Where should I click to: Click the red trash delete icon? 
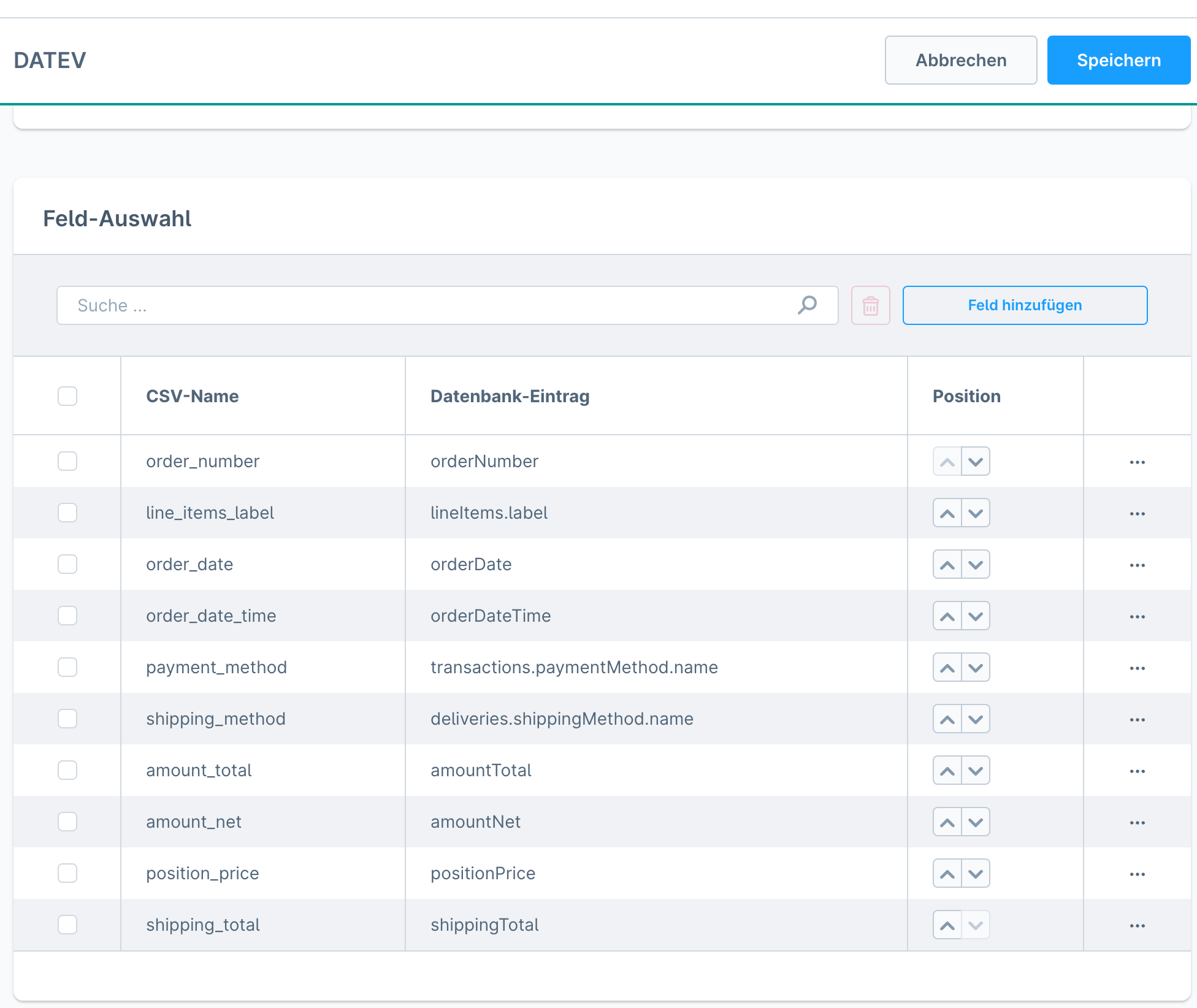870,305
